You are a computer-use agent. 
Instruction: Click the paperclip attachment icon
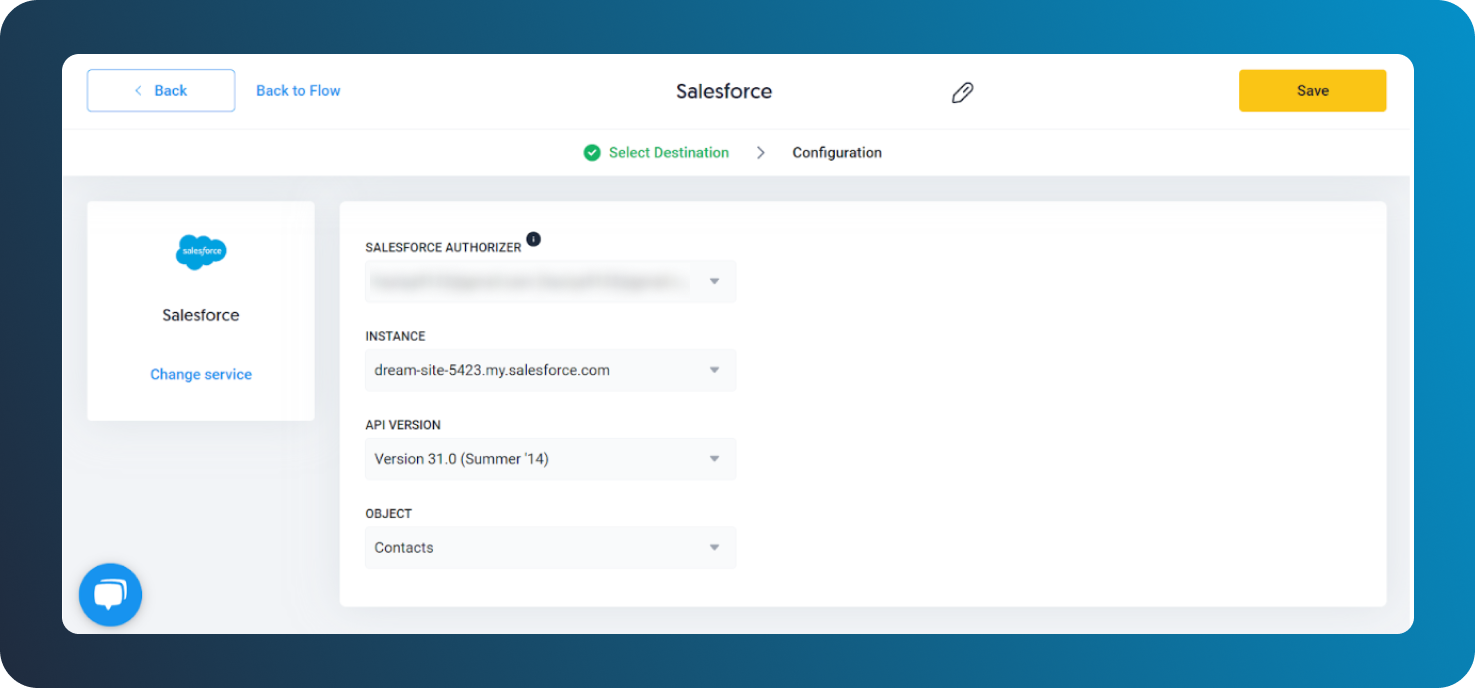tap(962, 91)
